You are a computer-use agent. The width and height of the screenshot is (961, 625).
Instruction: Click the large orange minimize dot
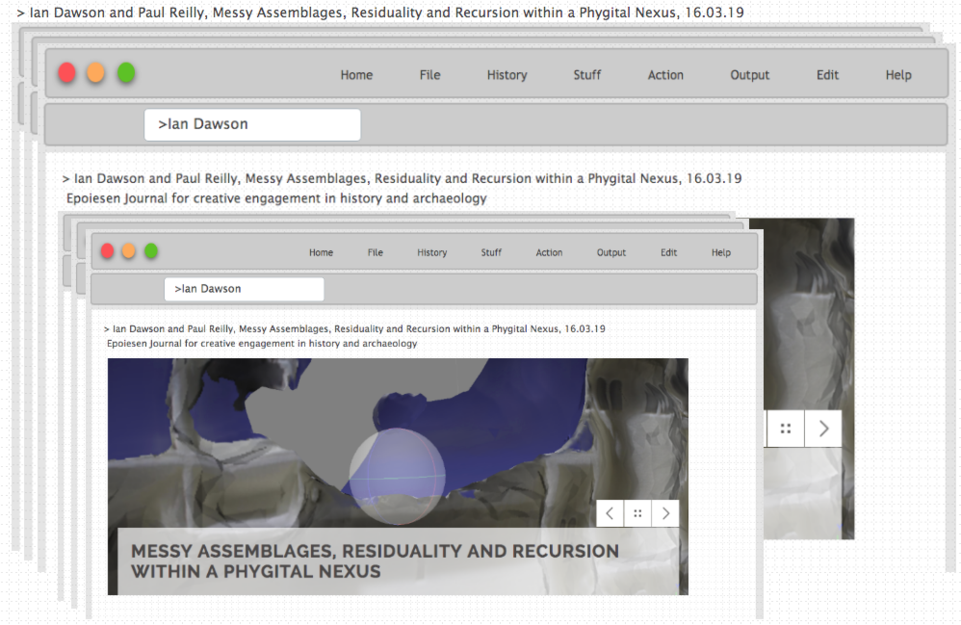click(x=96, y=73)
